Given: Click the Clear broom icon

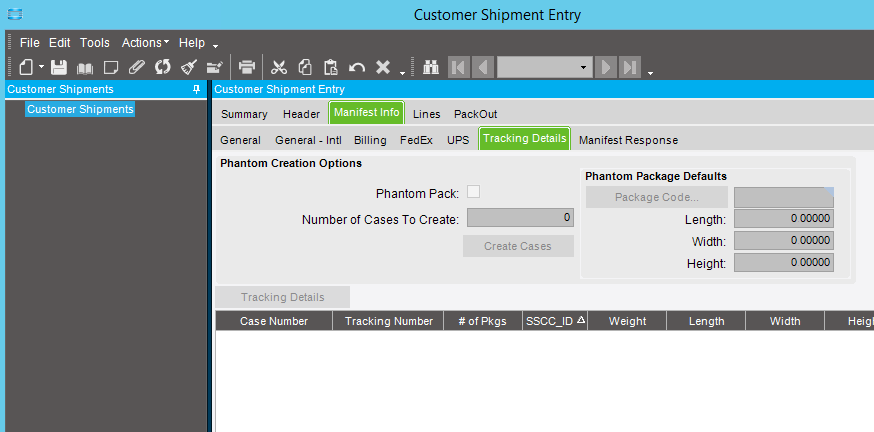Looking at the screenshot, I should [189, 67].
